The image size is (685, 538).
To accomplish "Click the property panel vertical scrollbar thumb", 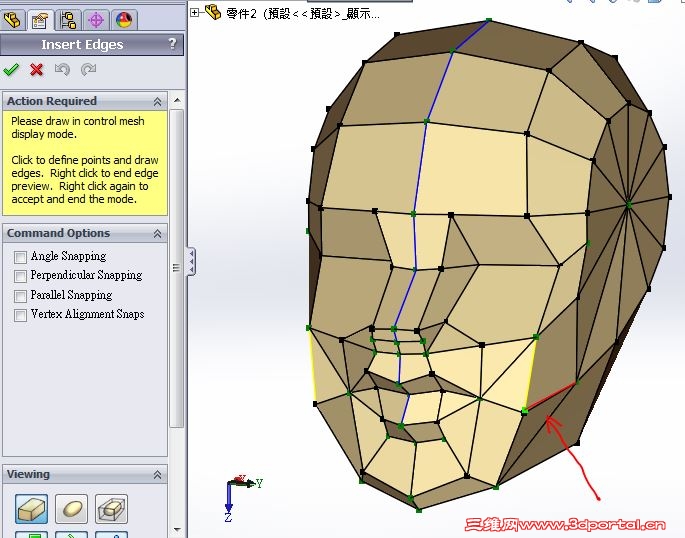I will click(x=177, y=269).
